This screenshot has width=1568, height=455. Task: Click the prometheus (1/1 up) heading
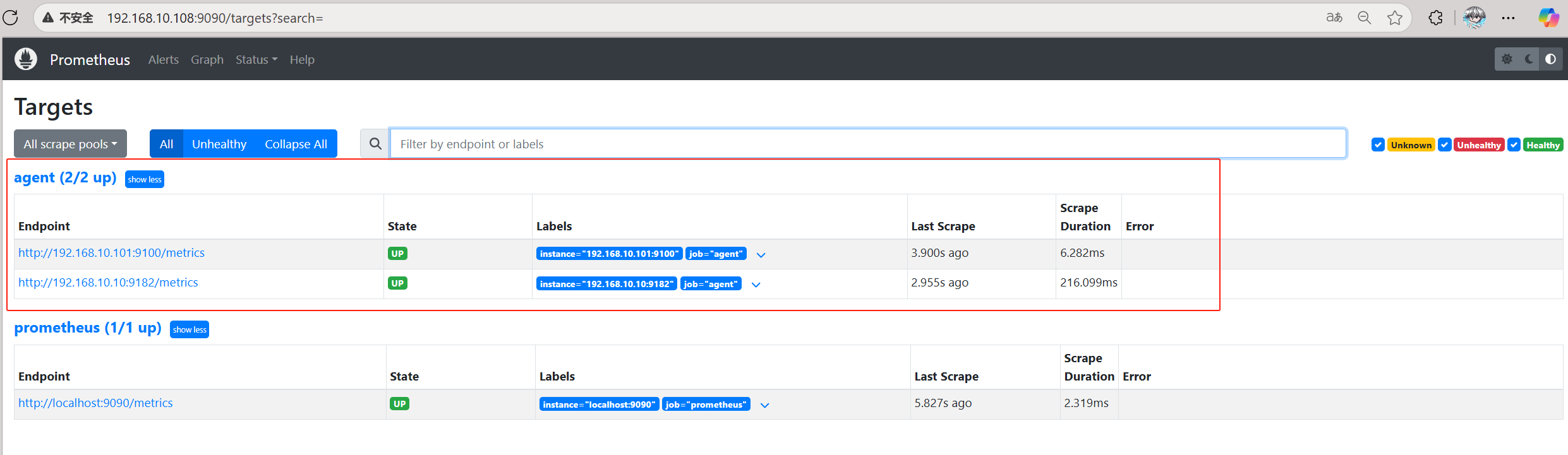tap(88, 328)
